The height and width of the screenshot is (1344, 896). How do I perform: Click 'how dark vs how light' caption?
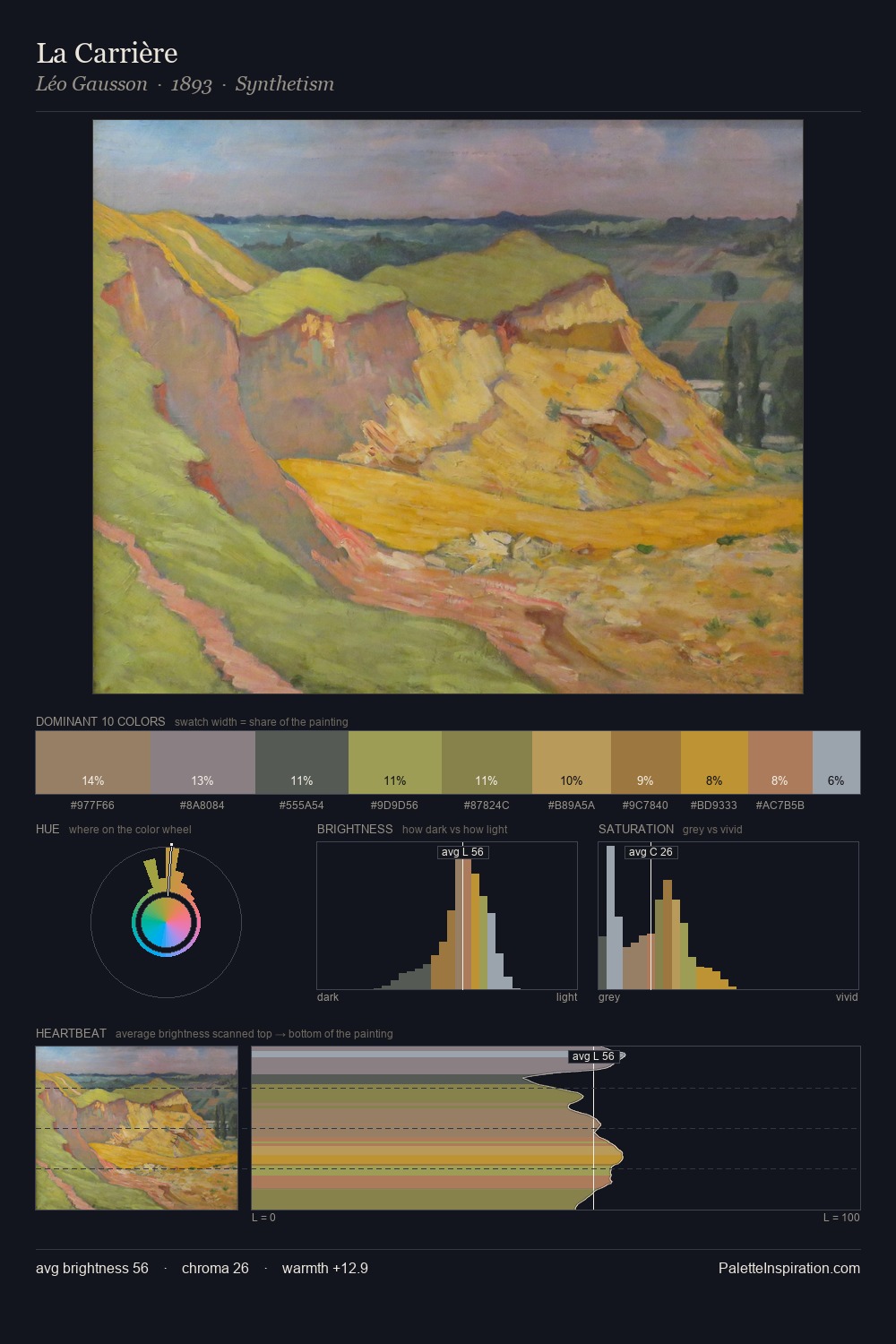(455, 830)
